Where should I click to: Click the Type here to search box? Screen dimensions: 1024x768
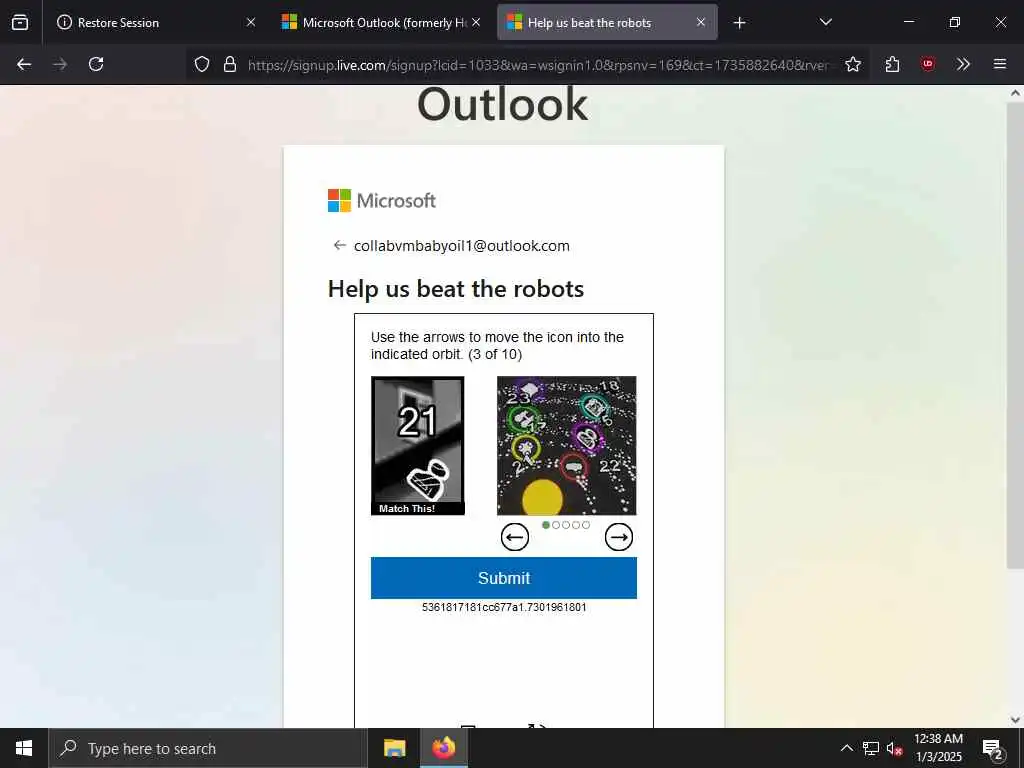pyautogui.click(x=208, y=748)
